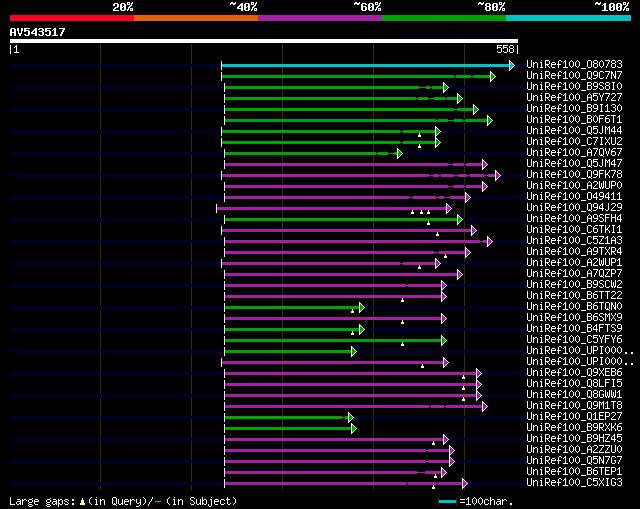Click the purple ~60% identity legend segment
Screen dimensions: 640x509
pos(320,18)
